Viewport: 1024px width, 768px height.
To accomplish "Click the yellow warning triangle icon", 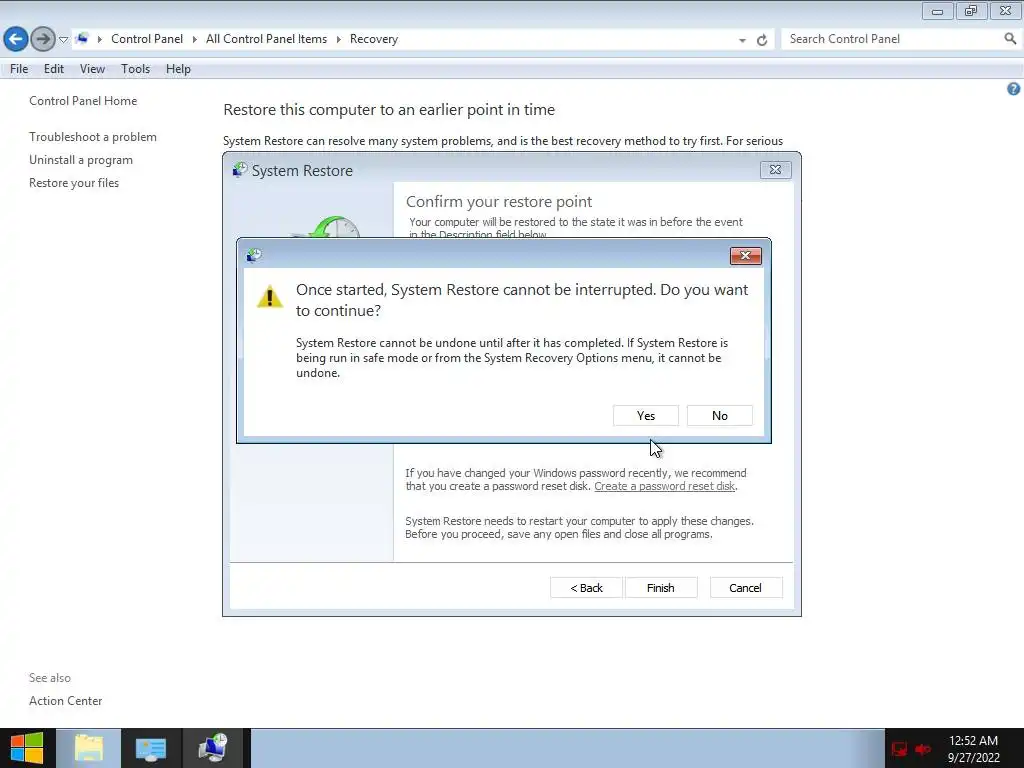I will 270,296.
